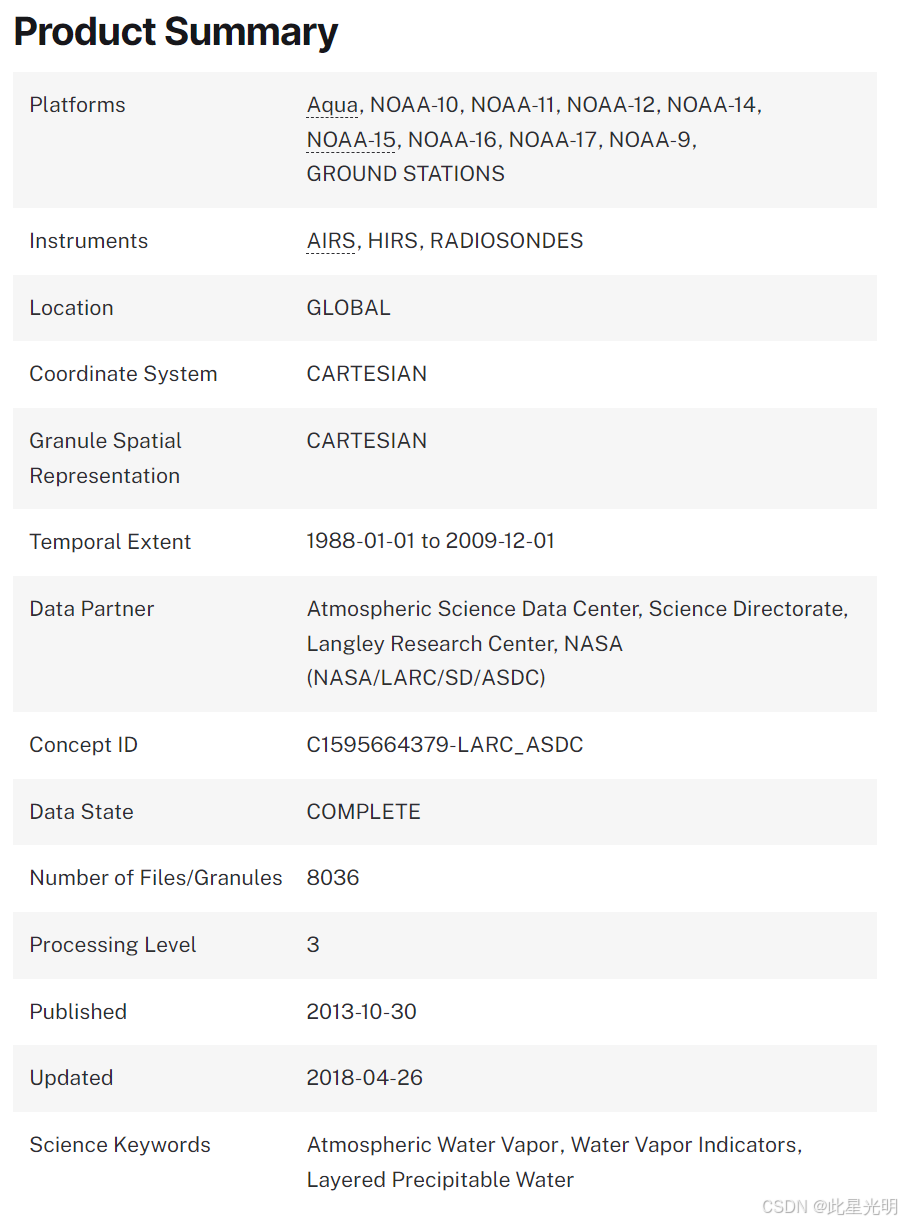Image resolution: width=902 pixels, height=1222 pixels.
Task: Click the RADIOSONDES instrument text
Action: (506, 241)
